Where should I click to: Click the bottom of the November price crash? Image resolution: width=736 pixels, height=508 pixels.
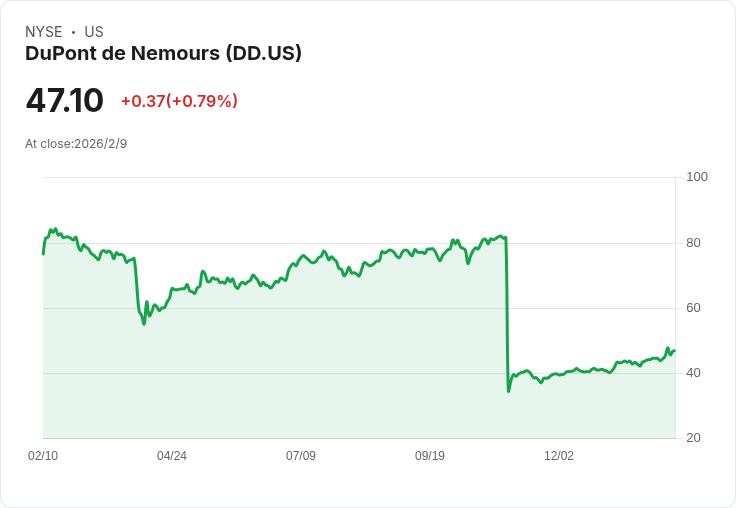(508, 391)
